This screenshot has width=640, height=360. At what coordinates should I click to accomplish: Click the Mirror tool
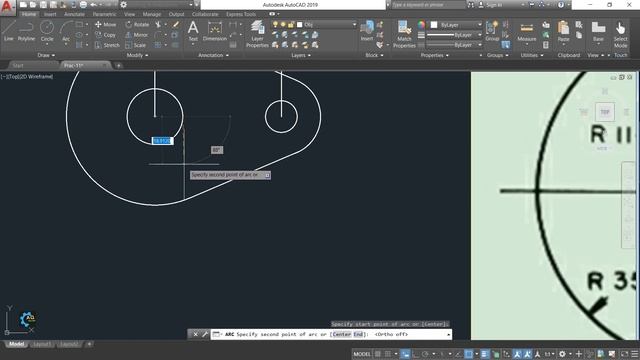136,35
